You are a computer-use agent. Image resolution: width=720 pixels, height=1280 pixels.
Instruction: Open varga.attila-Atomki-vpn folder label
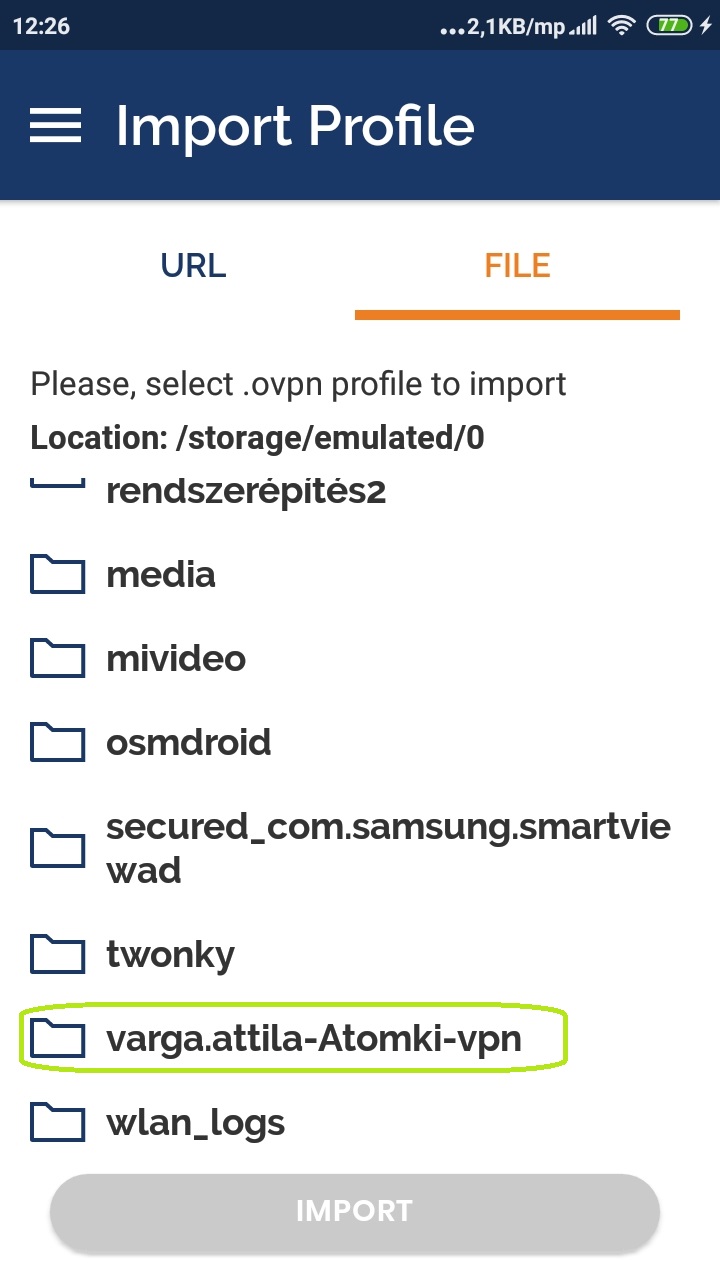(x=314, y=1040)
